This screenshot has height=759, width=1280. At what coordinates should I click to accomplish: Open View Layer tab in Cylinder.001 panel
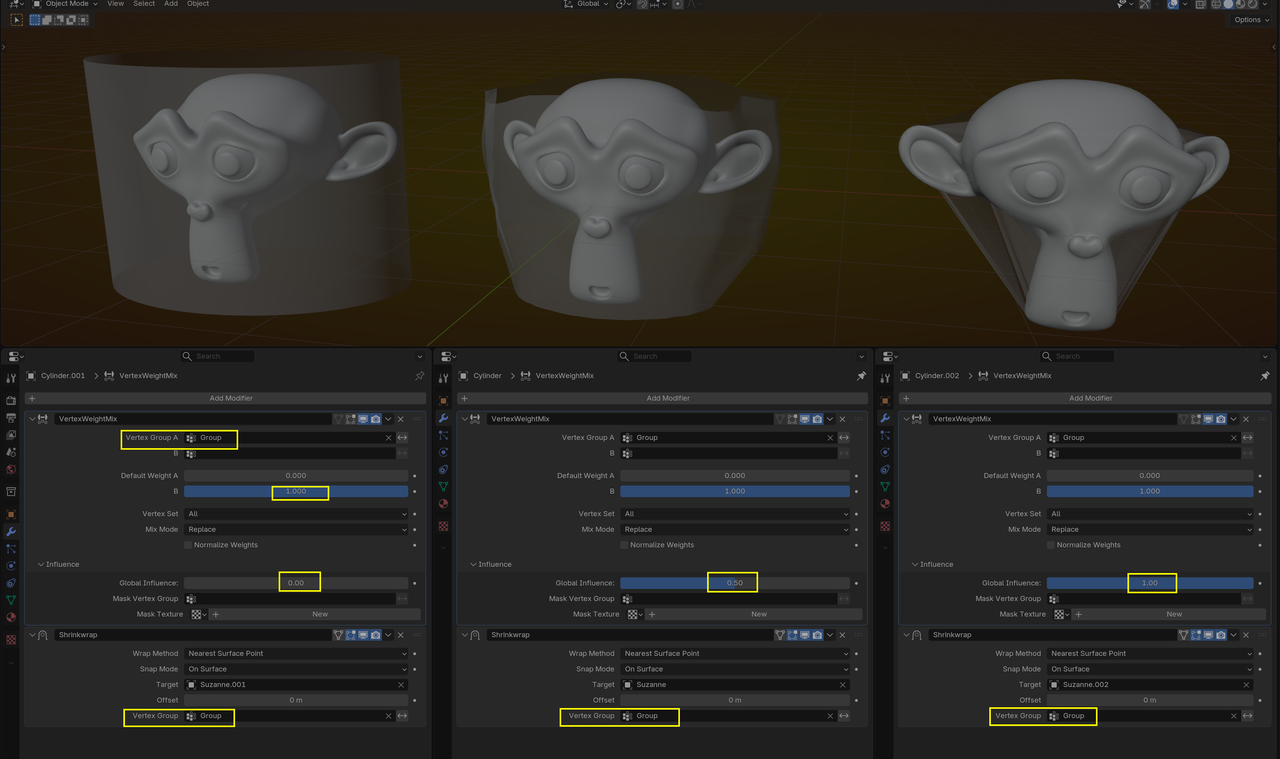coord(11,434)
